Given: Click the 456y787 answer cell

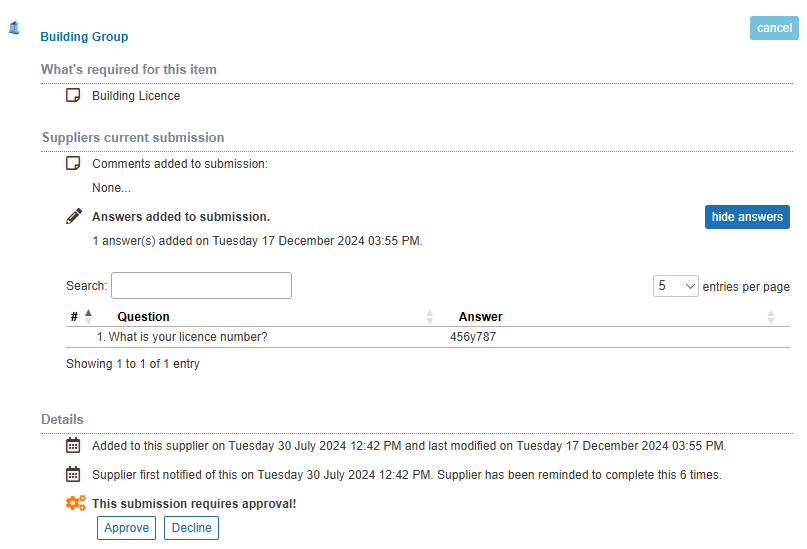Looking at the screenshot, I should (x=472, y=337).
